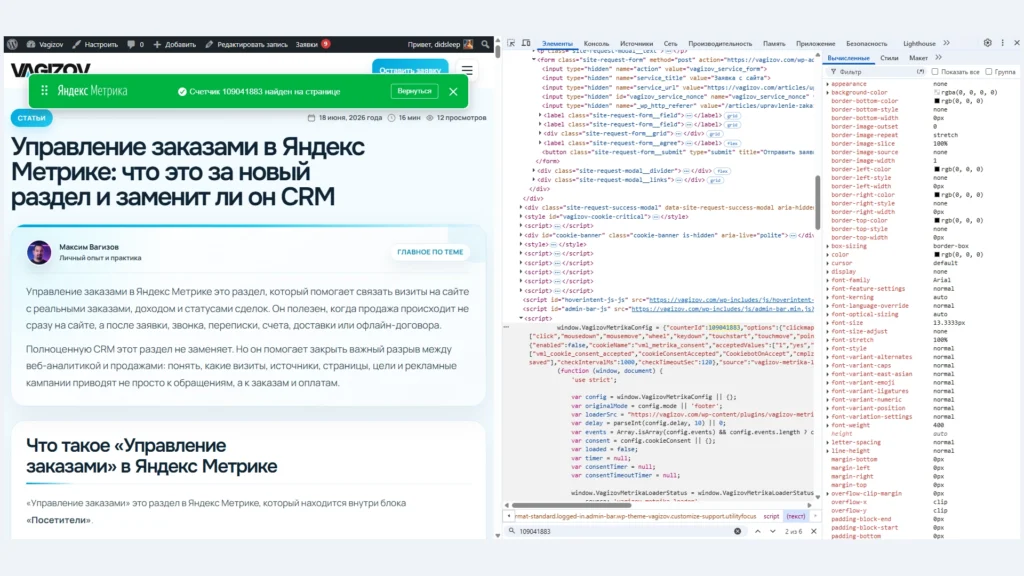The height and width of the screenshot is (576, 1024).
Task: Switch to the Консоль DevTools tab
Action: [596, 44]
